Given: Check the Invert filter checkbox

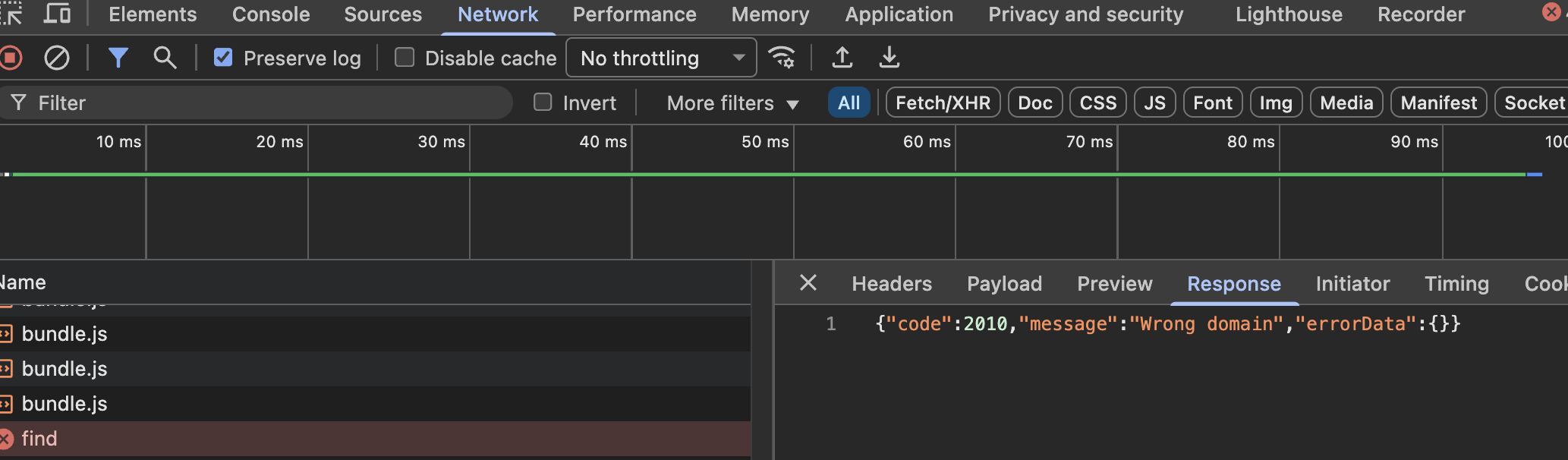Looking at the screenshot, I should click(x=543, y=102).
